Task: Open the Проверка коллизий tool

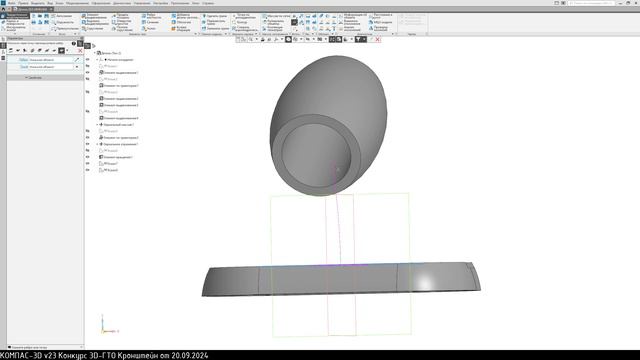Action: point(379,29)
